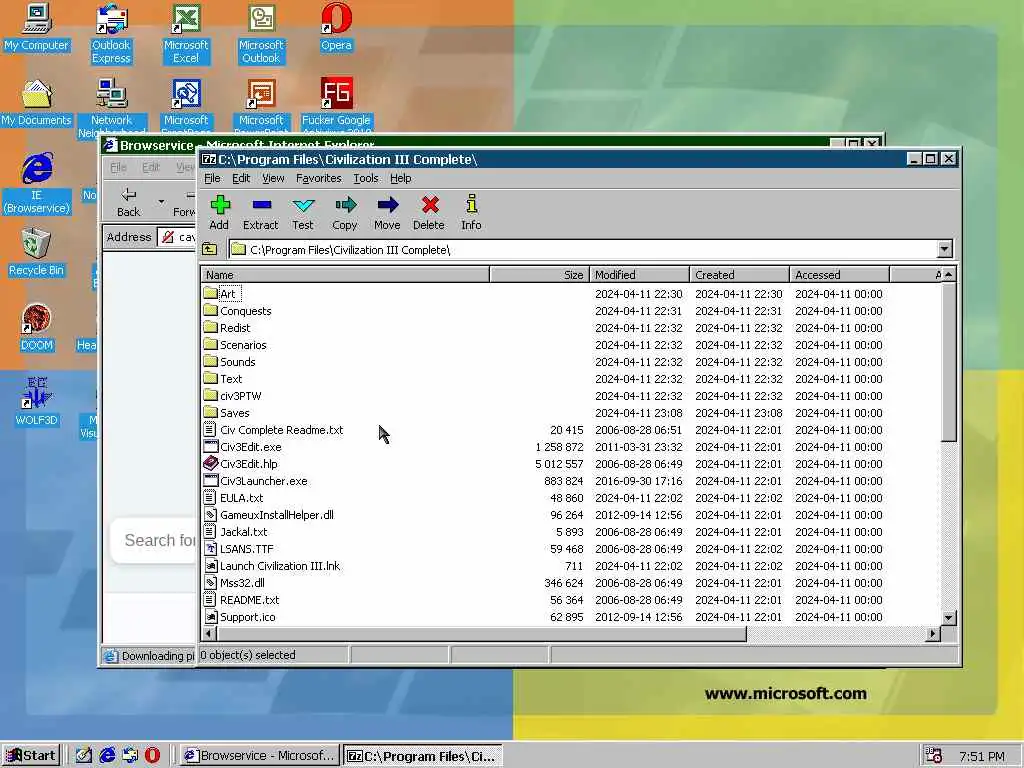Select the README.txt file
The width and height of the screenshot is (1024, 768).
249,600
